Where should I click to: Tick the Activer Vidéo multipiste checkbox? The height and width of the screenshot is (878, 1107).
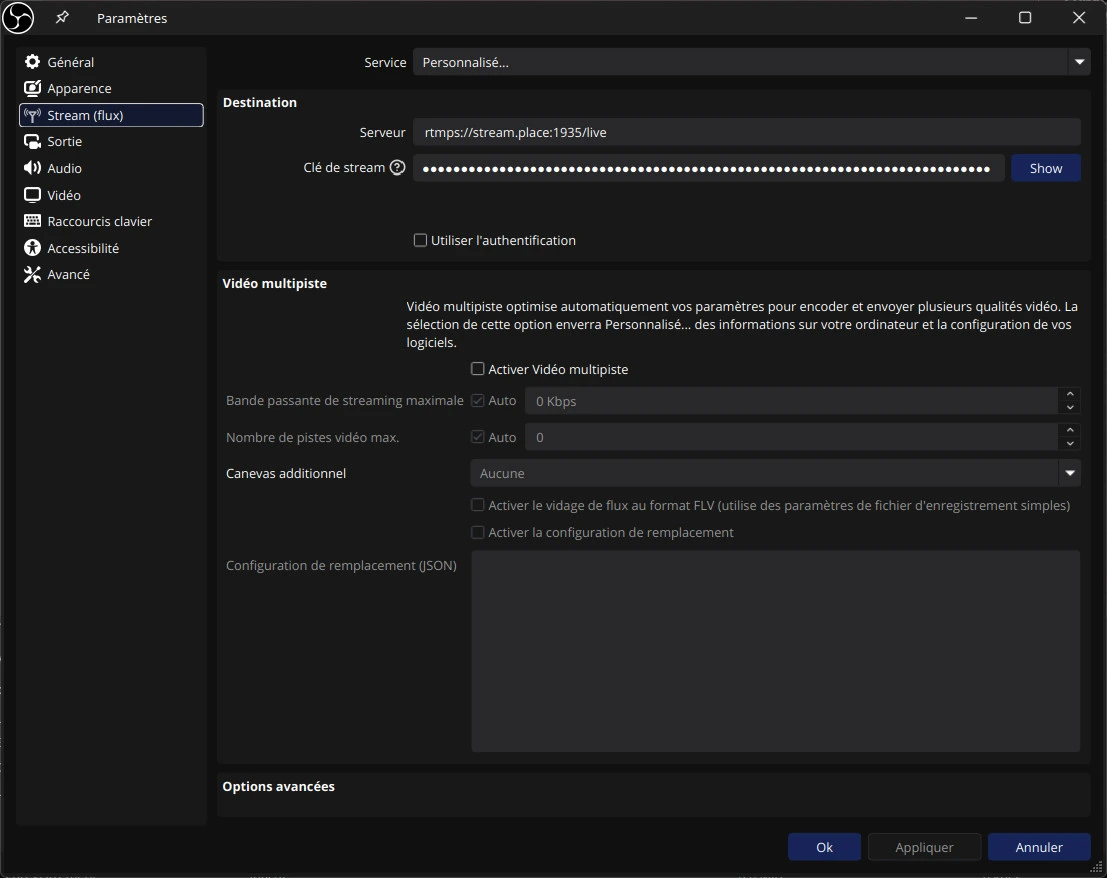coord(478,369)
